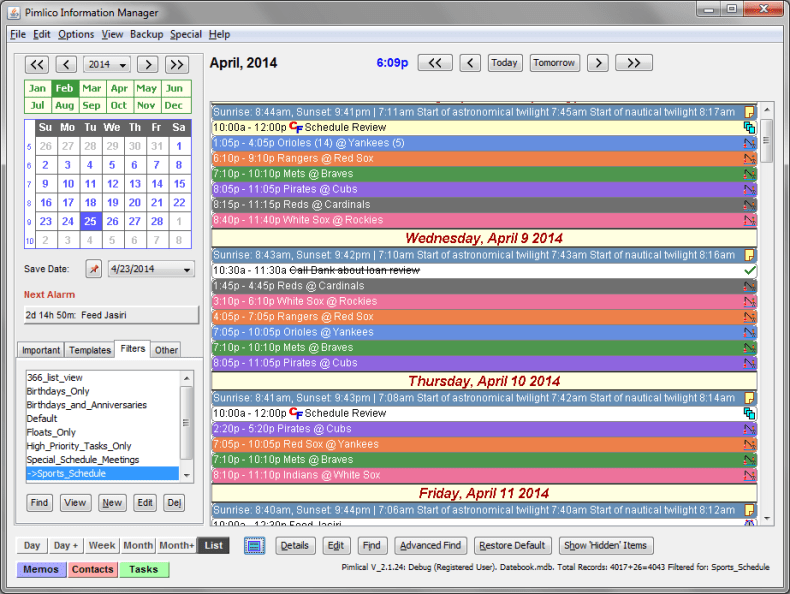
Task: Click repeat icon on April 10 Schedule Review row
Action: (749, 414)
